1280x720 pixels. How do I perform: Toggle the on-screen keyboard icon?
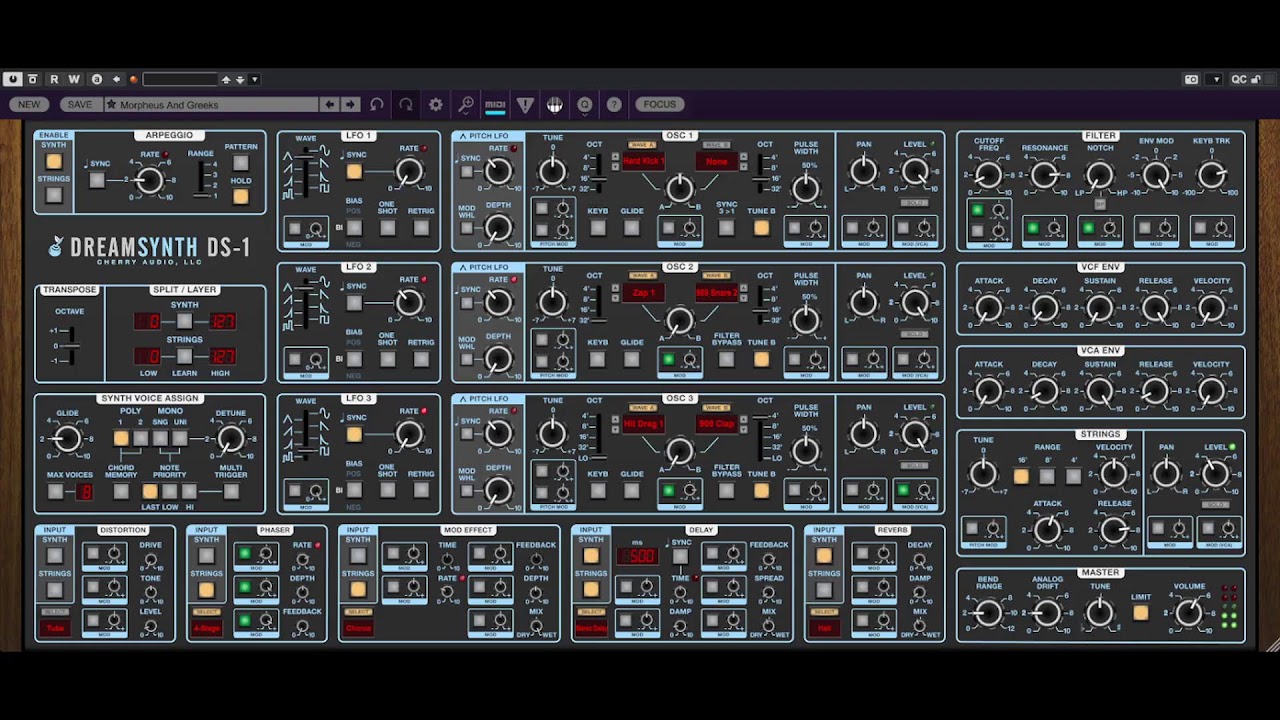555,104
